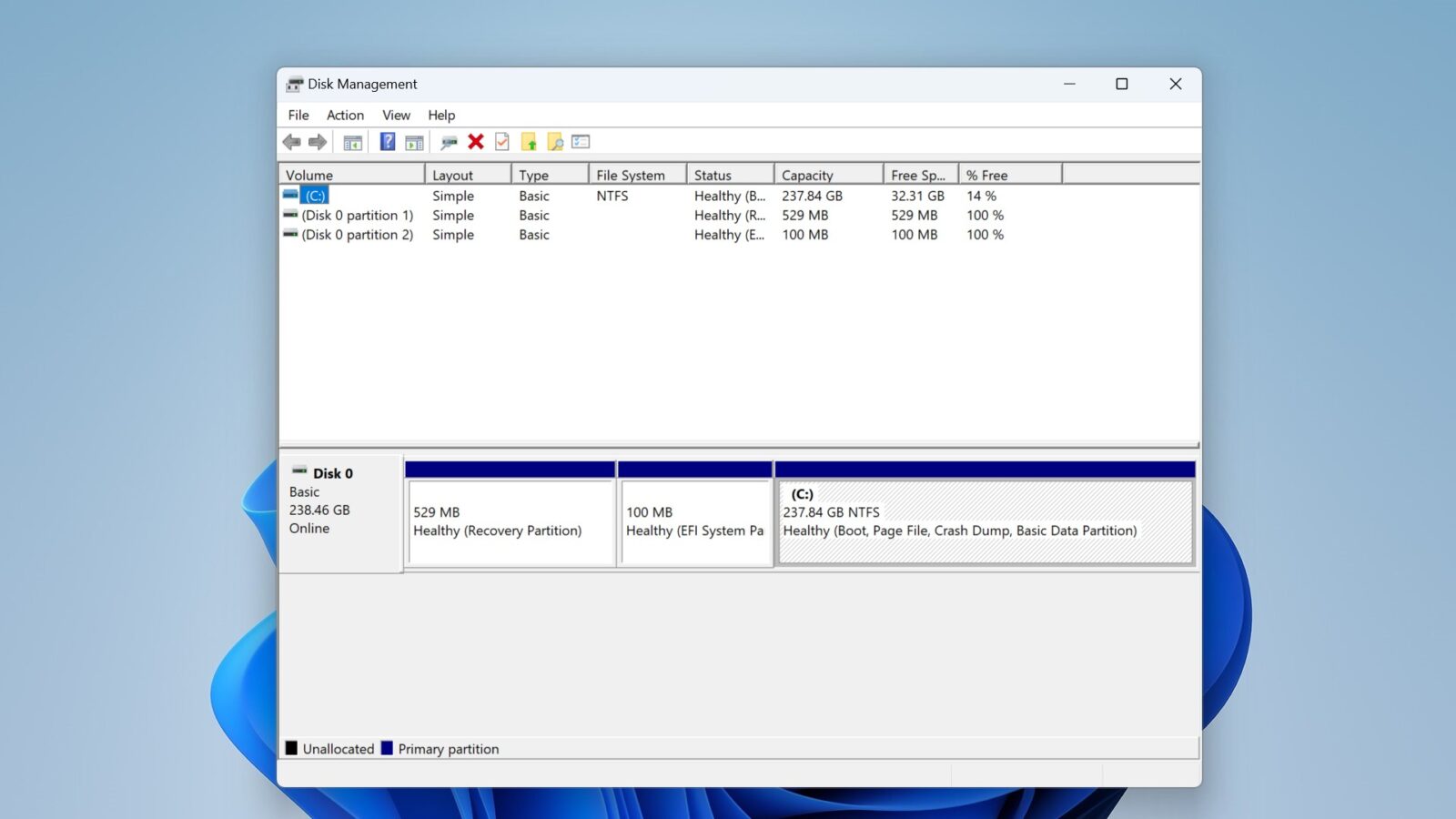Click the folder search toolbar icon
Screen dimensions: 1456x819
tap(554, 142)
